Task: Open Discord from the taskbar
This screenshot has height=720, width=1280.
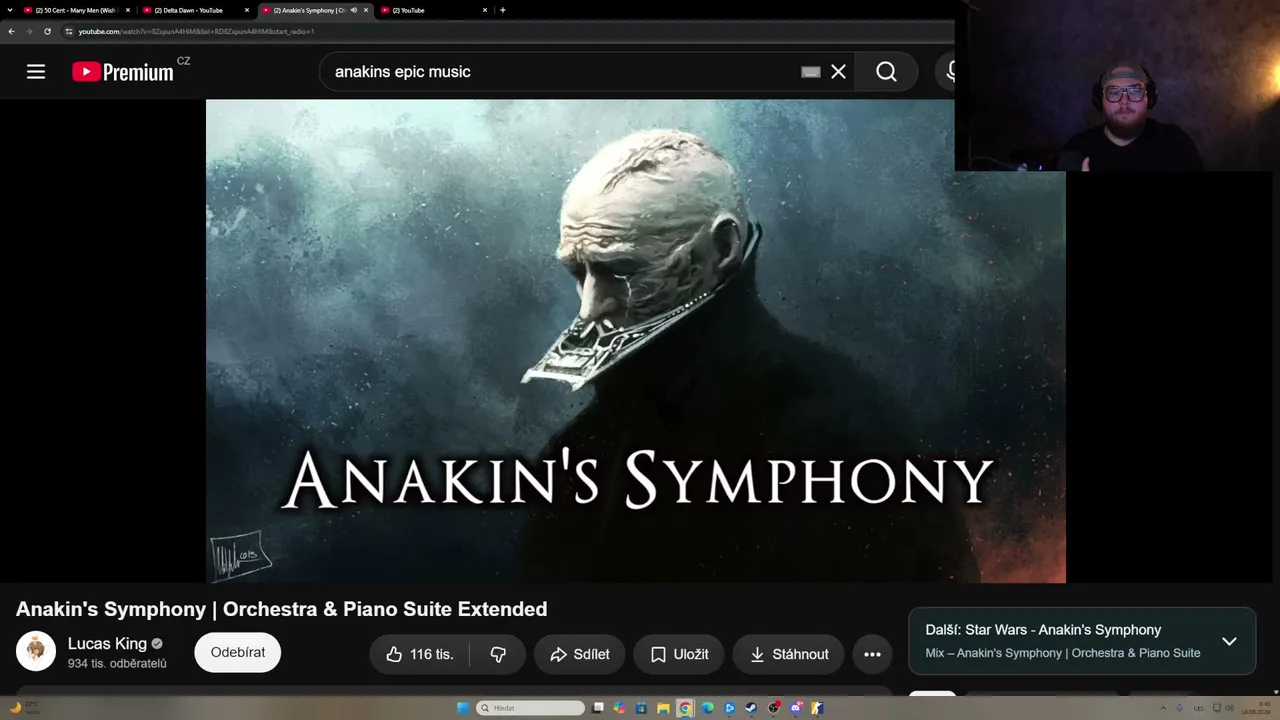Action: (796, 708)
